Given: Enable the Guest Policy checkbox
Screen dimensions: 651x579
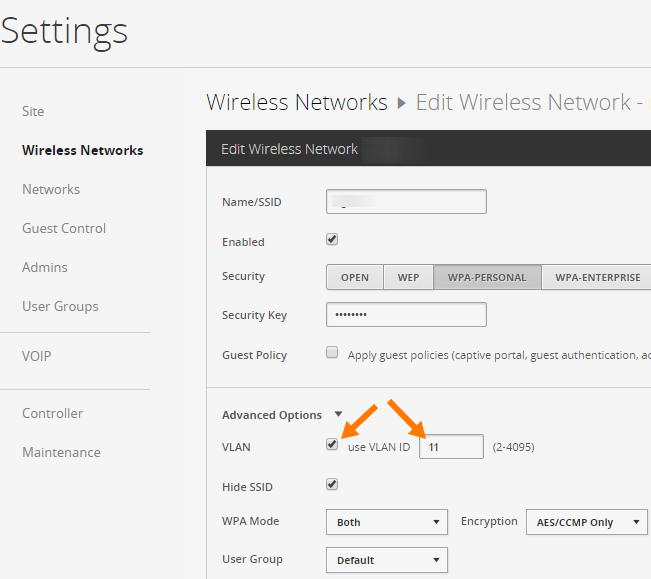Looking at the screenshot, I should coord(332,353).
